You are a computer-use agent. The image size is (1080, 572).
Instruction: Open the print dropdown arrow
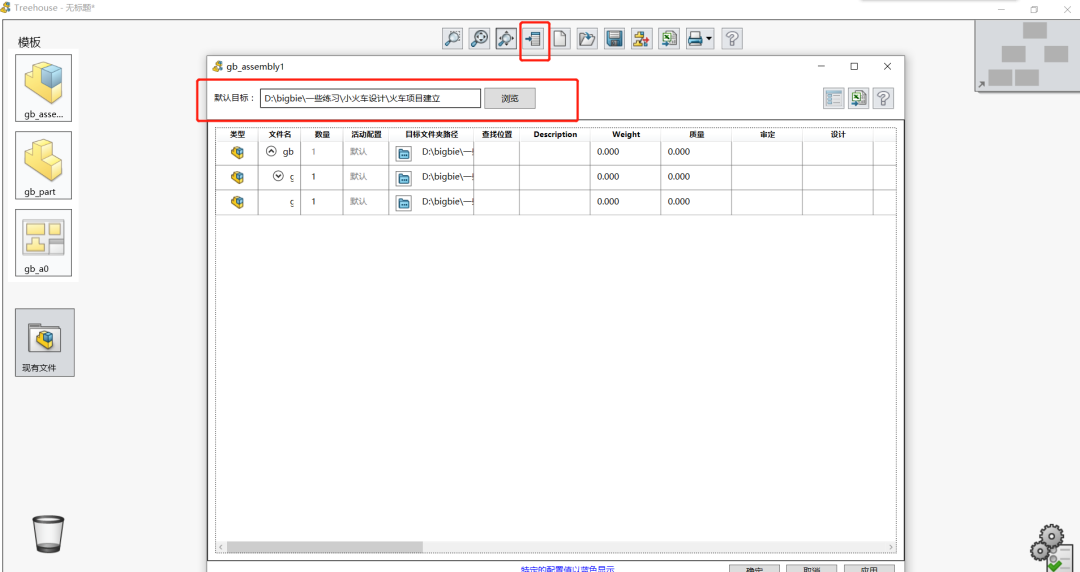[x=709, y=39]
